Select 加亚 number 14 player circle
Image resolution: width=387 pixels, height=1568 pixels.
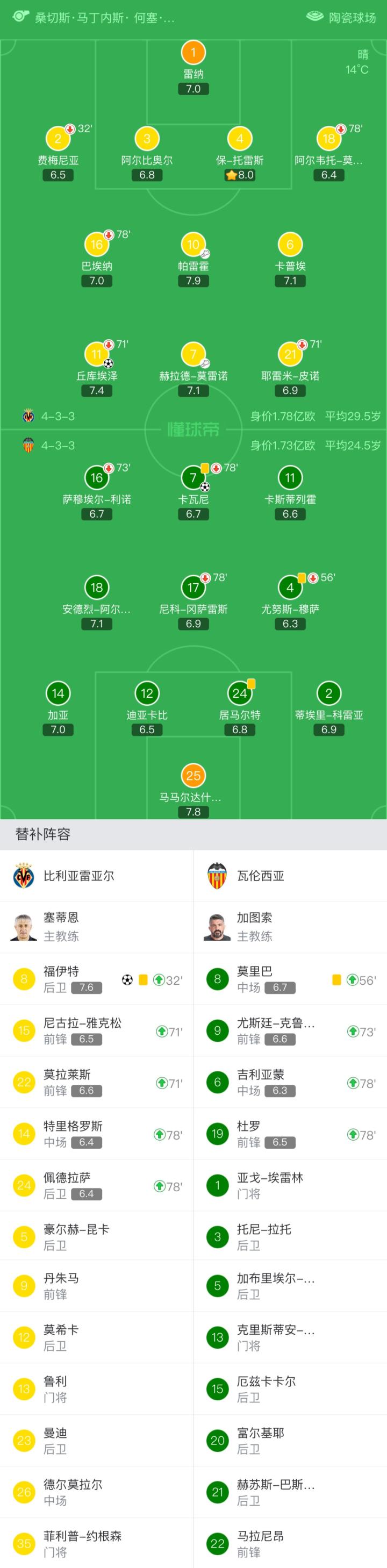click(x=58, y=693)
